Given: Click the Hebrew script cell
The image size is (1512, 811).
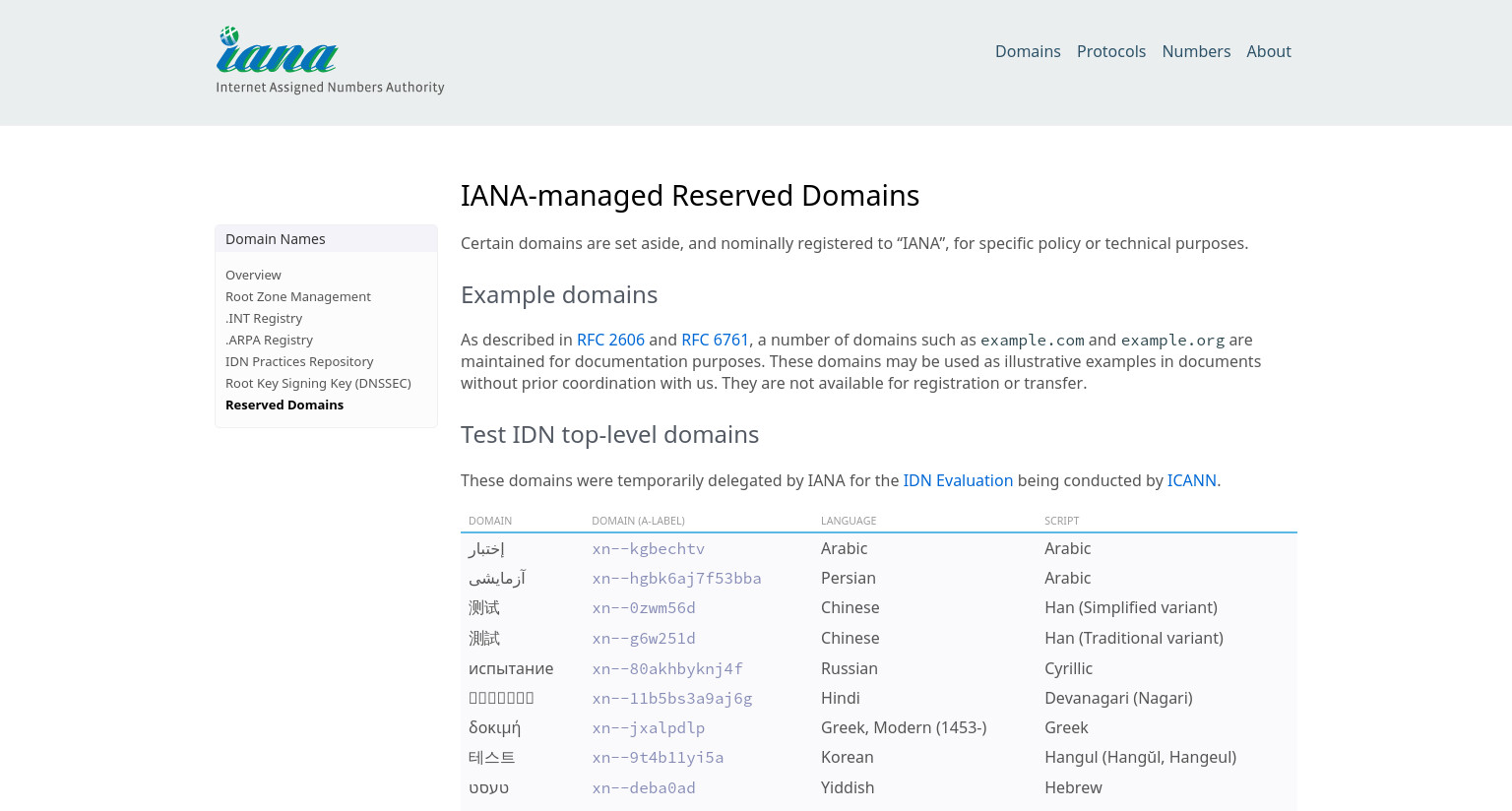Looking at the screenshot, I should tap(1073, 787).
